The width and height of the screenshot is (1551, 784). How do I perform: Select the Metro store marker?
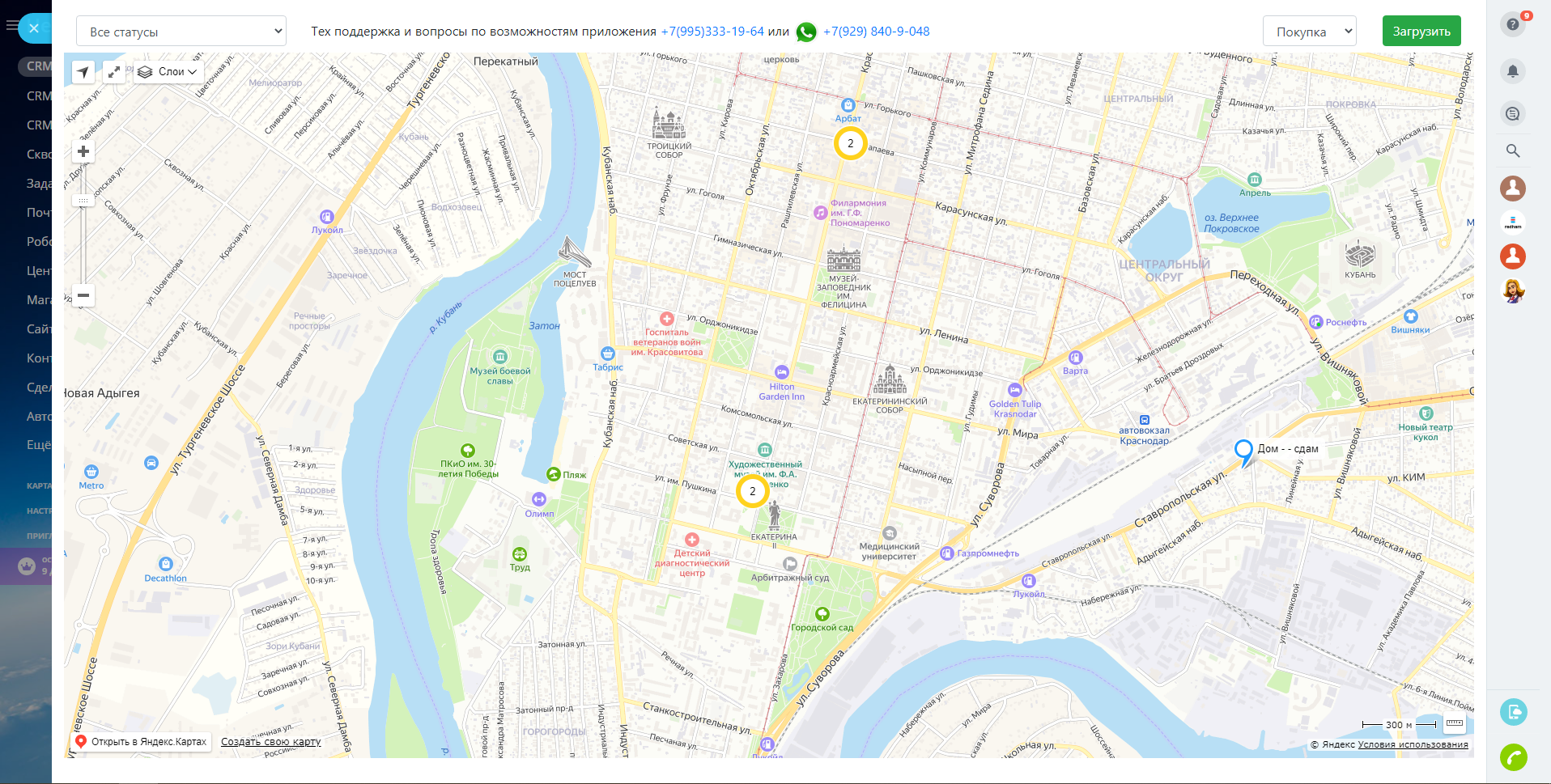[91, 472]
